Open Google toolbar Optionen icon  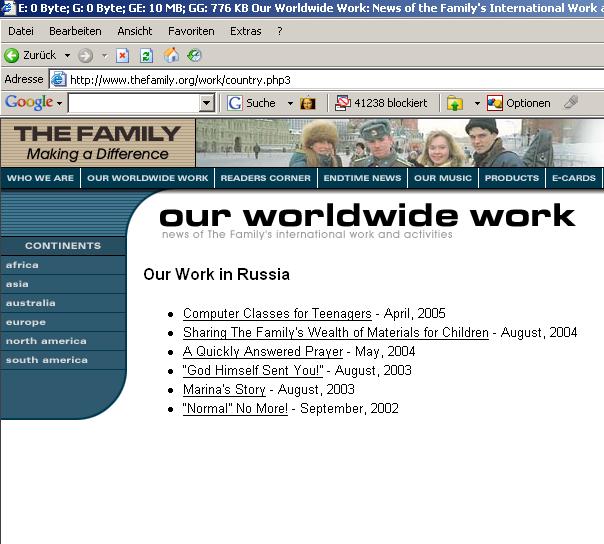point(495,103)
